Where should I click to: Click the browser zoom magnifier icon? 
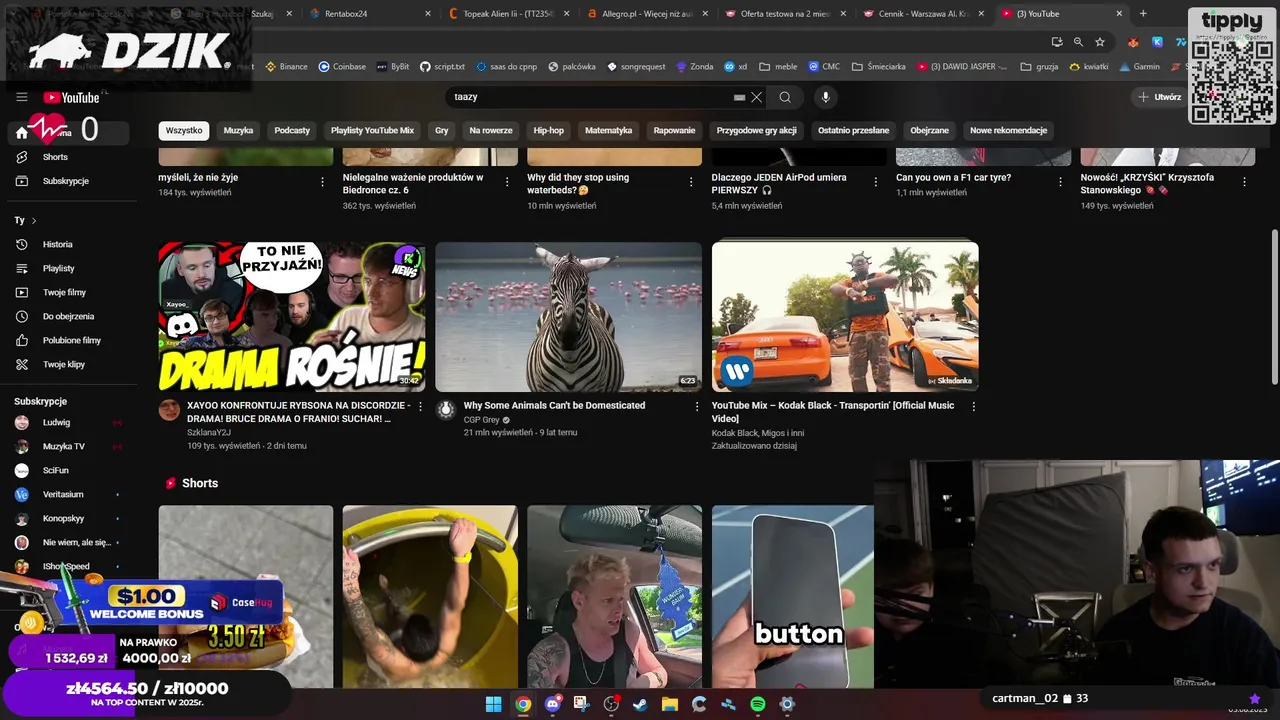[x=1078, y=42]
